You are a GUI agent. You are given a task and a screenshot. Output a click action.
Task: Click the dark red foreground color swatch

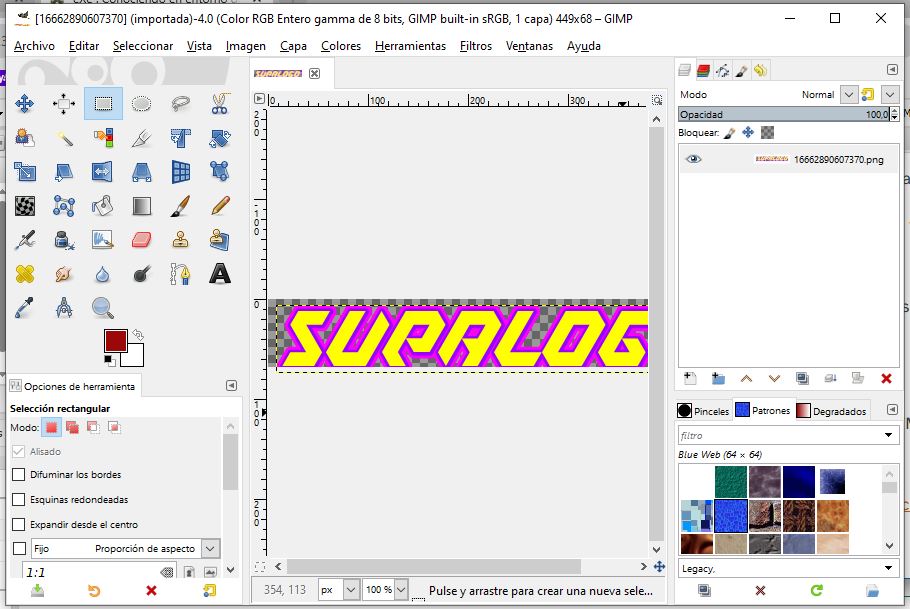coord(115,341)
